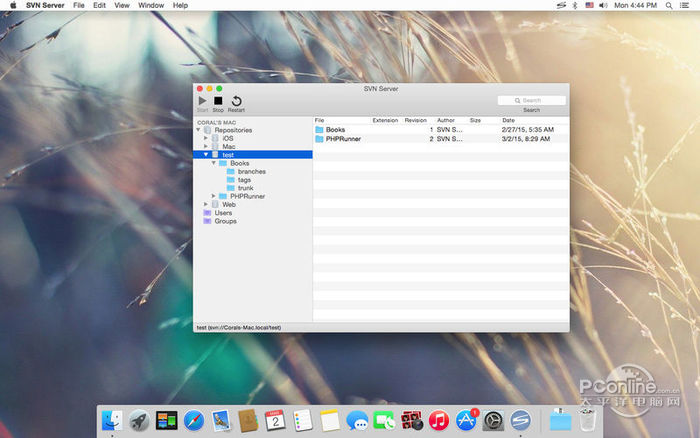Open the Window menu in menu bar
This screenshot has width=700, height=438.
pos(151,5)
